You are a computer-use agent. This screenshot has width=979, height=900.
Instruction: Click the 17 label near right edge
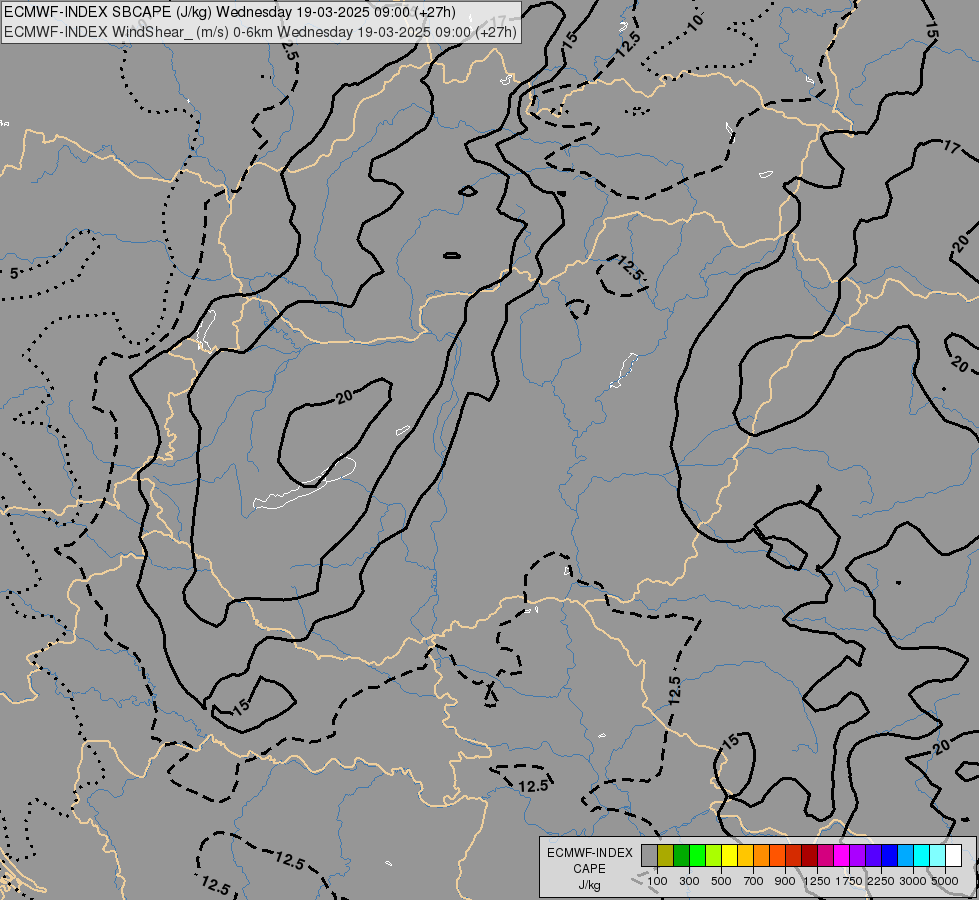point(951,147)
